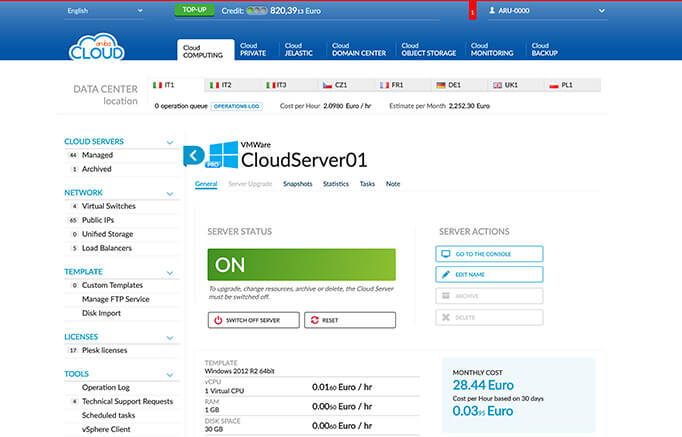Viewport: 682px width, 437px height.
Task: Open Virtual Switches
Action: pyautogui.click(x=109, y=206)
